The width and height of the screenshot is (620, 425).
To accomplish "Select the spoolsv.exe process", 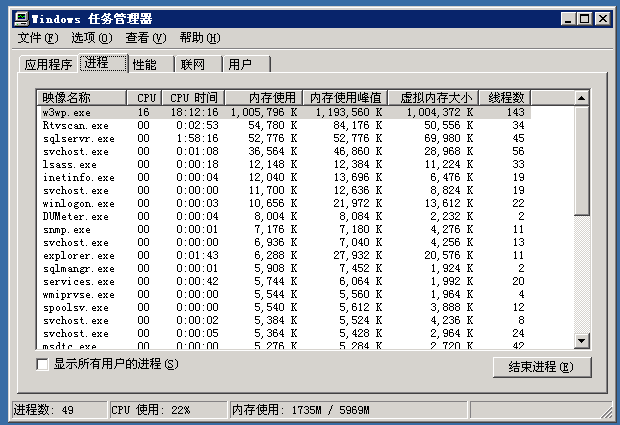I will point(284,308).
